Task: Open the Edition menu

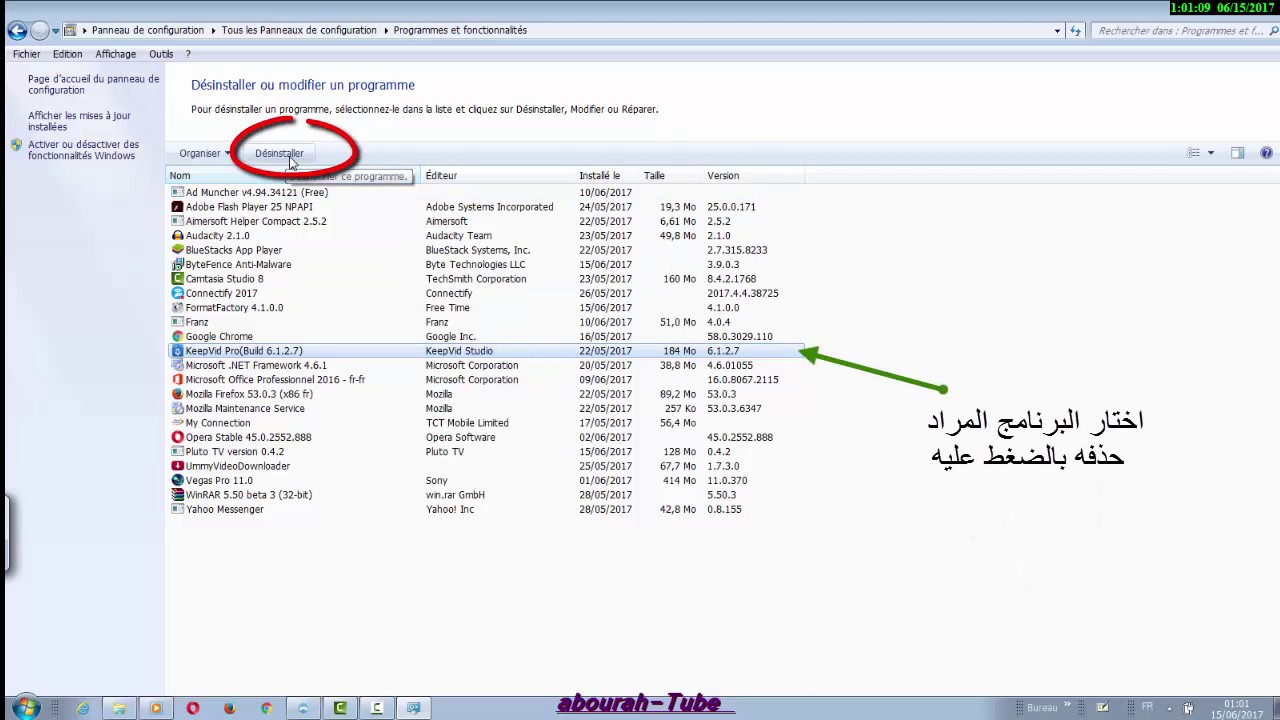Action: coord(68,54)
